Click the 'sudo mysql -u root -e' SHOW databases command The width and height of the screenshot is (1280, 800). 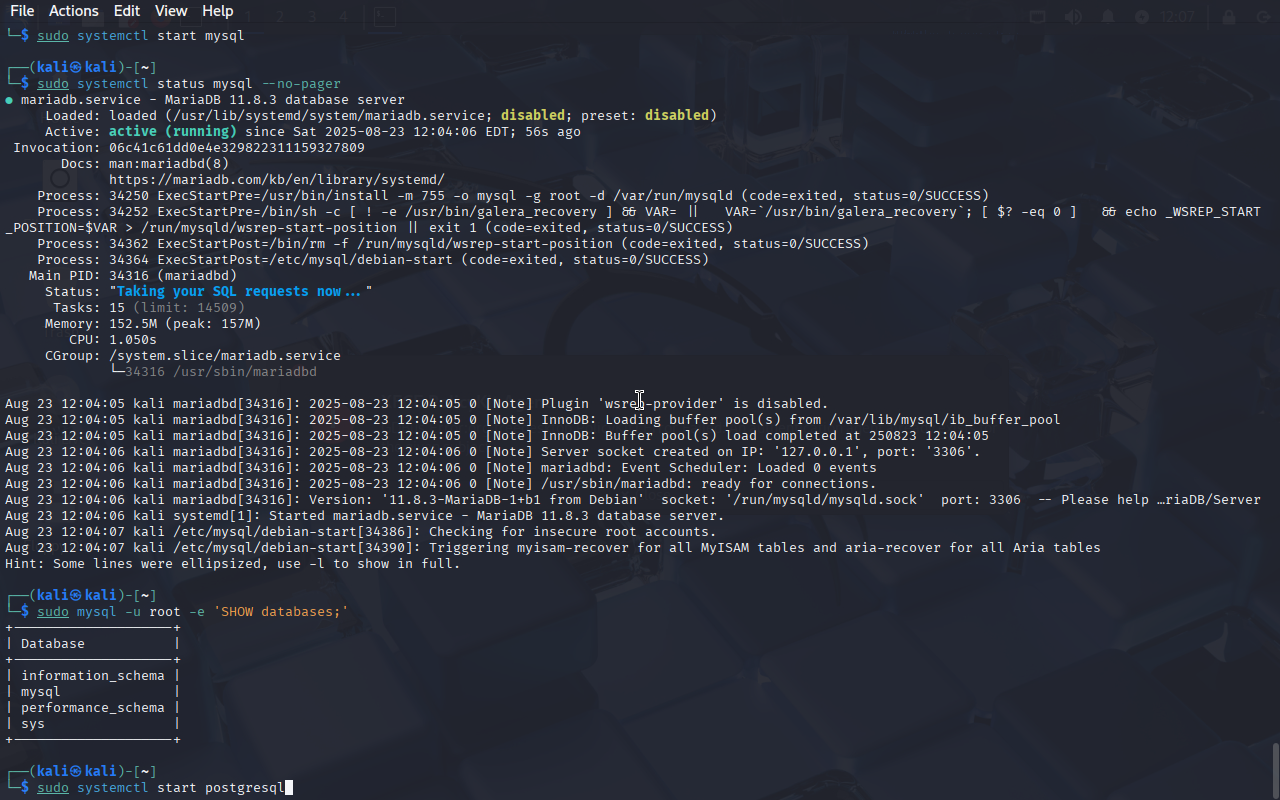(193, 612)
